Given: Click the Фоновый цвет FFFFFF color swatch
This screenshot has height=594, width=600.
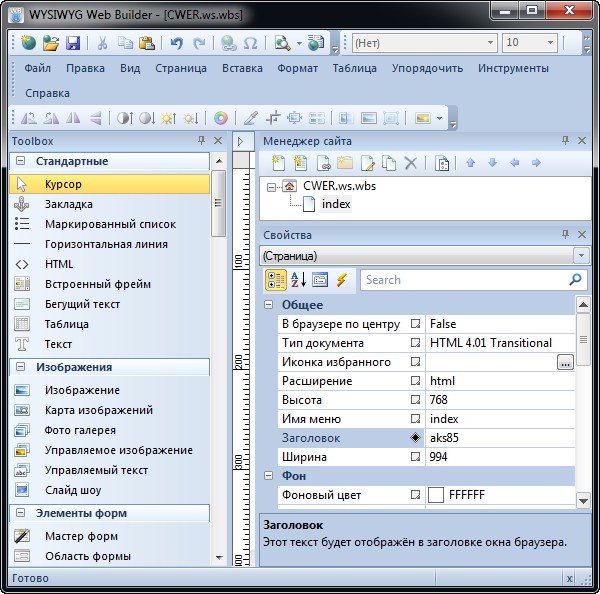Looking at the screenshot, I should pyautogui.click(x=436, y=495).
